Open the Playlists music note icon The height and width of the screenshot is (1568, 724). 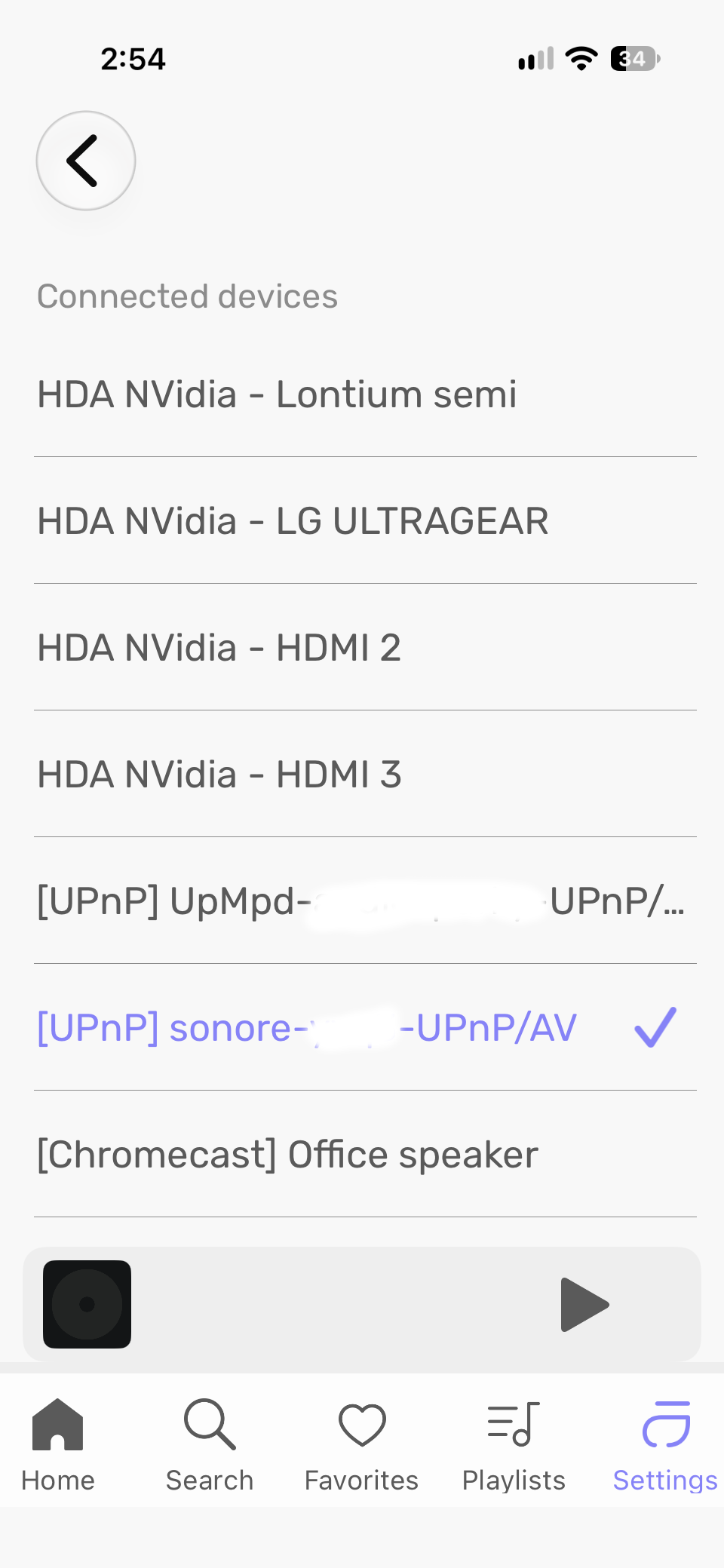click(514, 1424)
